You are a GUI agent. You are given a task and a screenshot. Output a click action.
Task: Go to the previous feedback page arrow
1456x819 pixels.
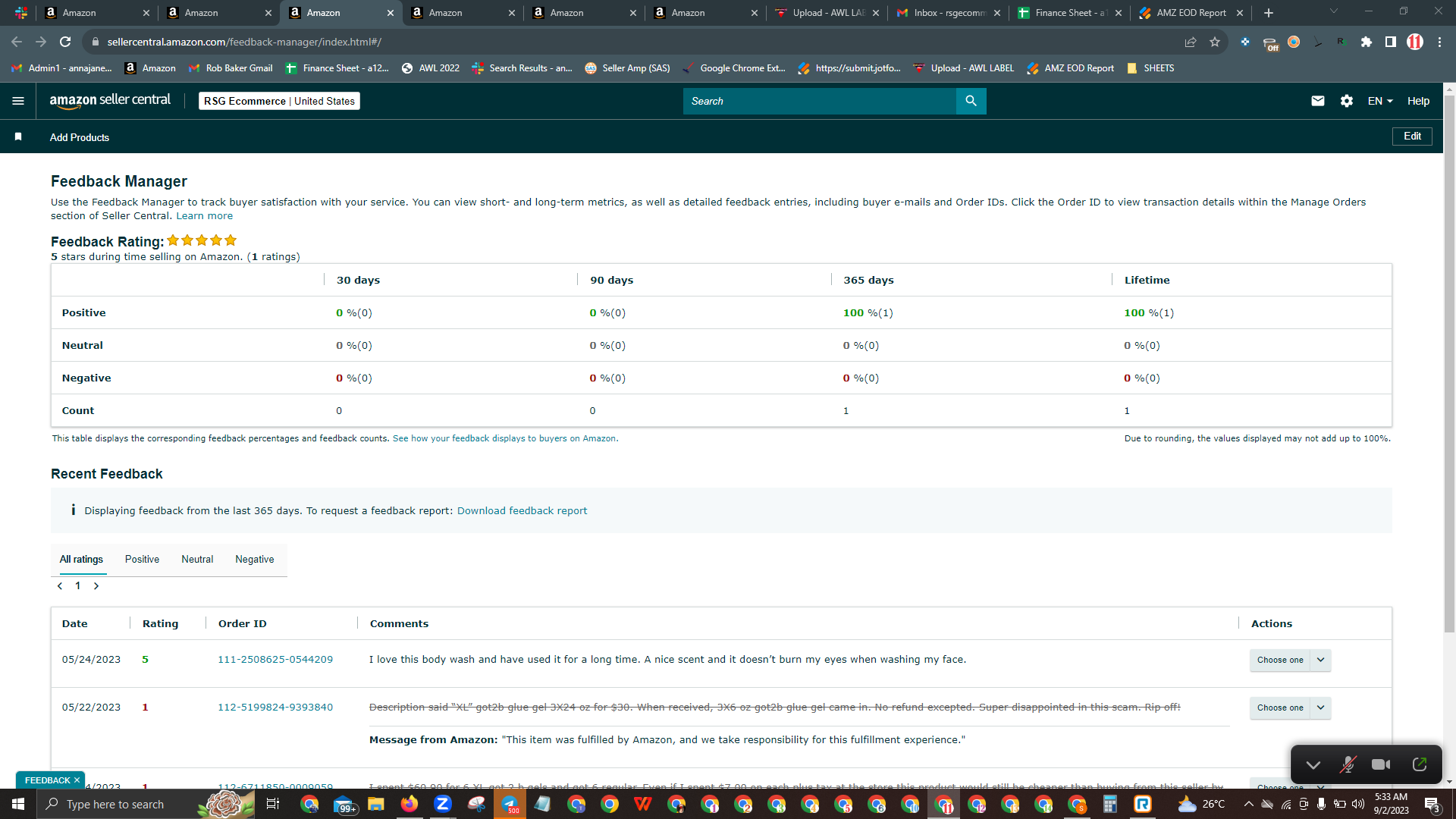60,585
